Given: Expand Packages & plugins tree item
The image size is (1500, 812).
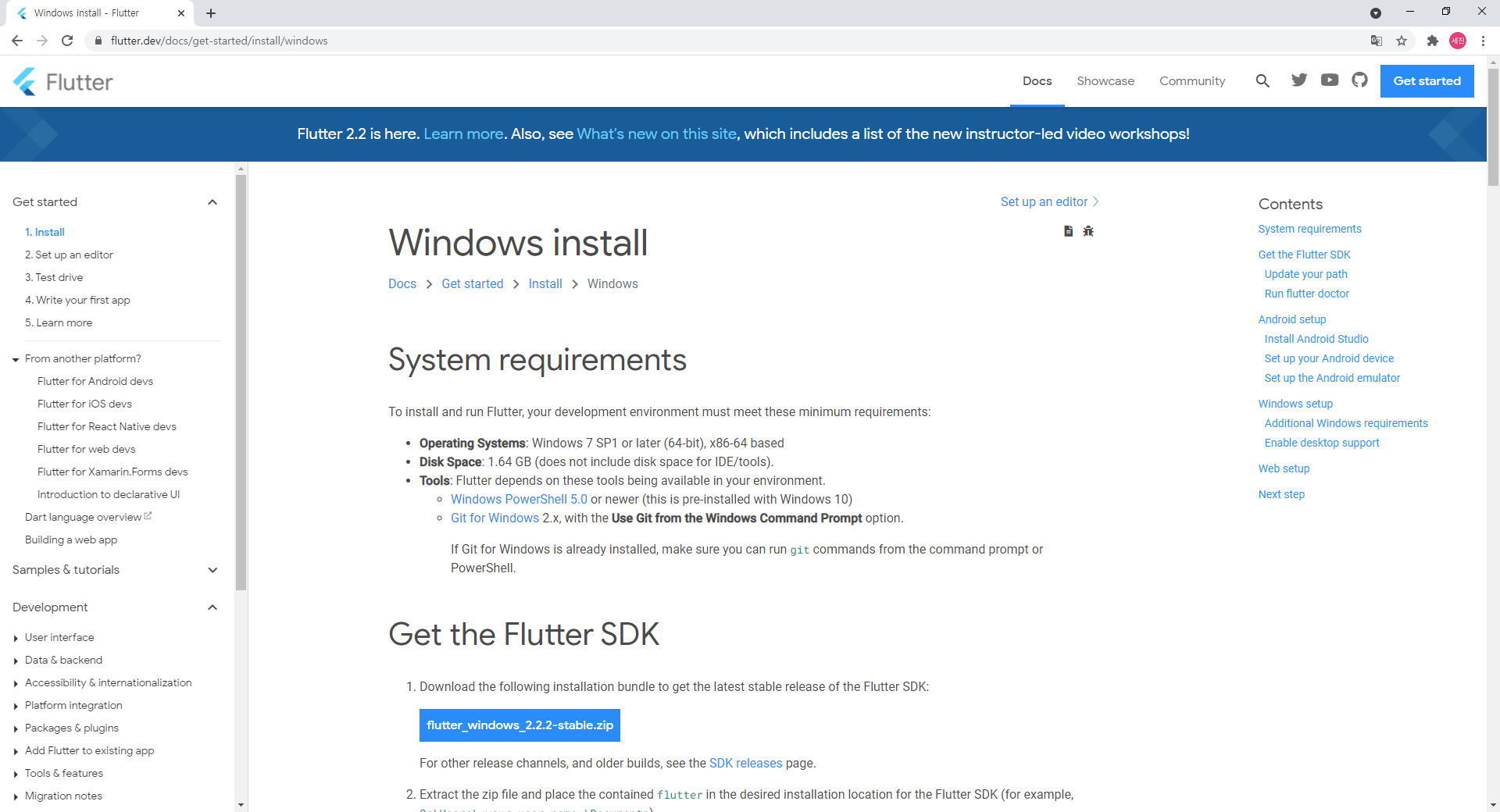Looking at the screenshot, I should [16, 728].
